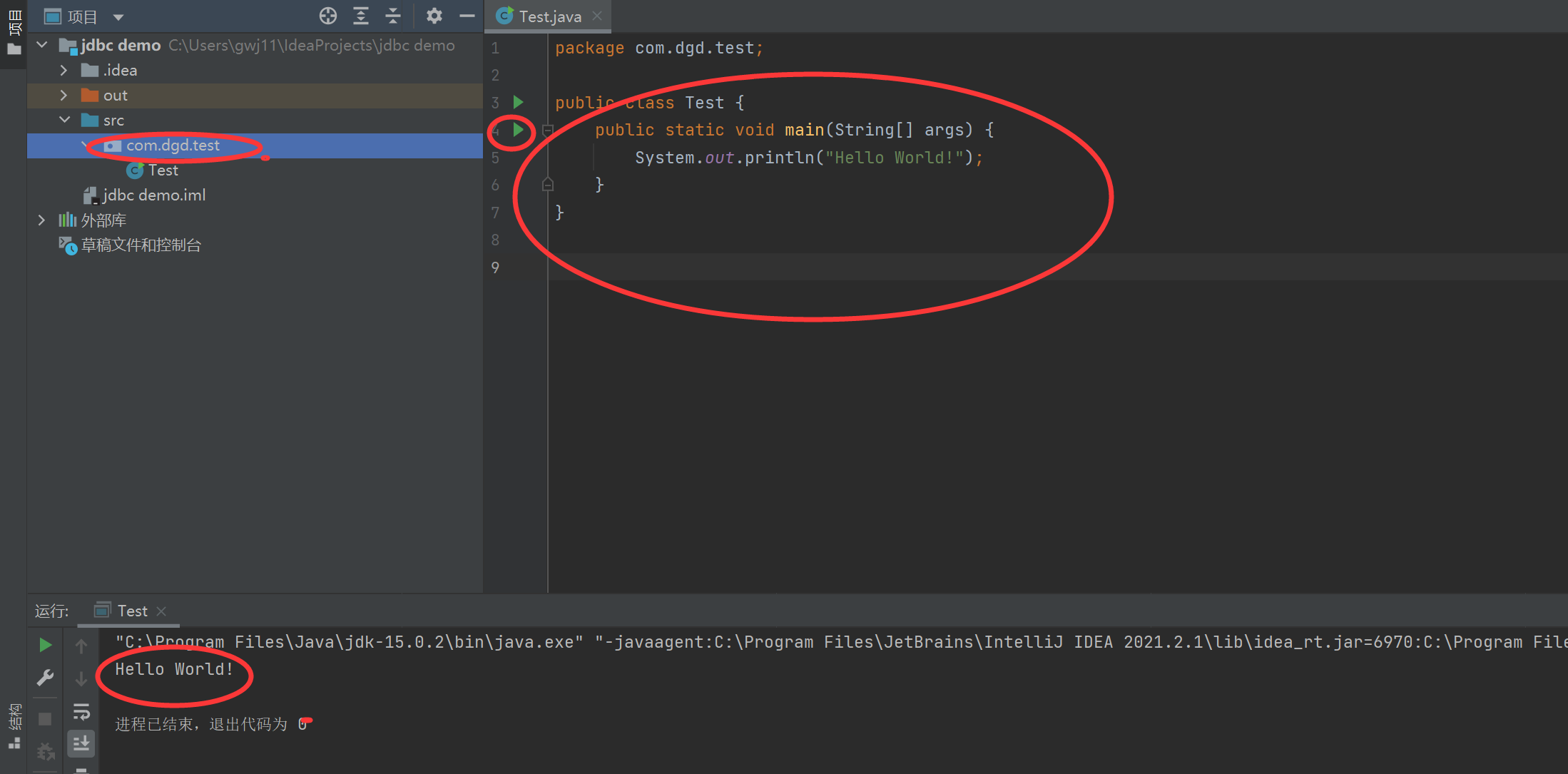Click the collapse all icon in project toolbar
1568x774 pixels.
click(x=393, y=16)
